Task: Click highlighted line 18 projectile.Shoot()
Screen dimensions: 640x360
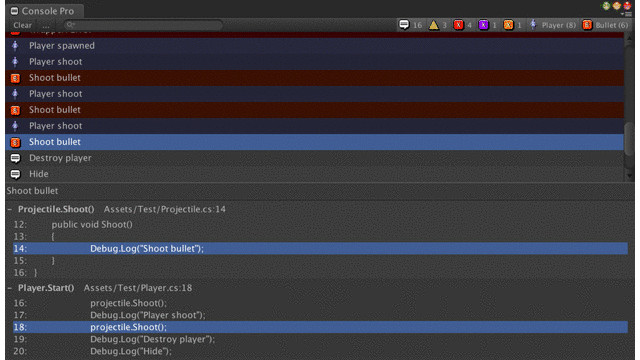Action: [320, 327]
